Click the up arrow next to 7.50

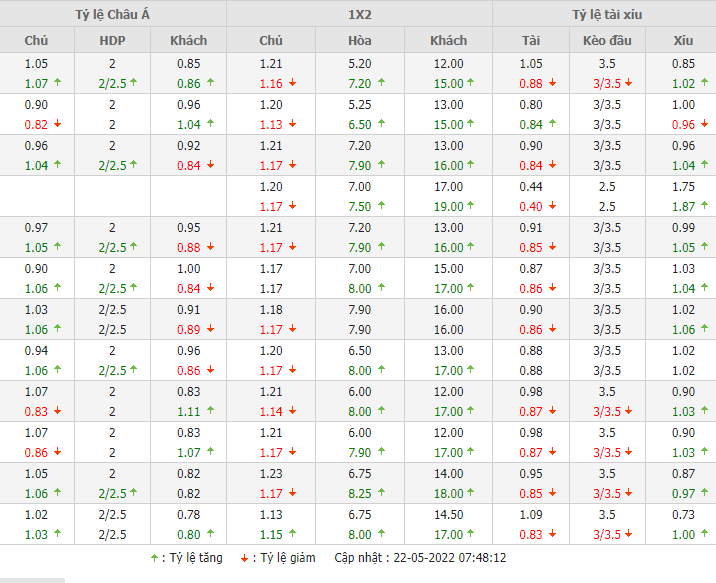point(381,207)
